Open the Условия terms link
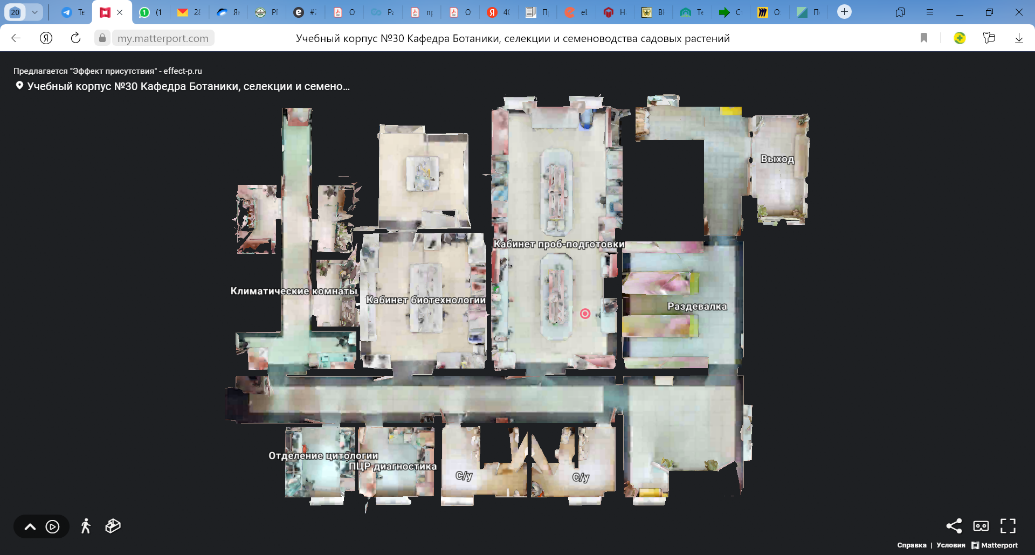The height and width of the screenshot is (555, 1035). [950, 546]
